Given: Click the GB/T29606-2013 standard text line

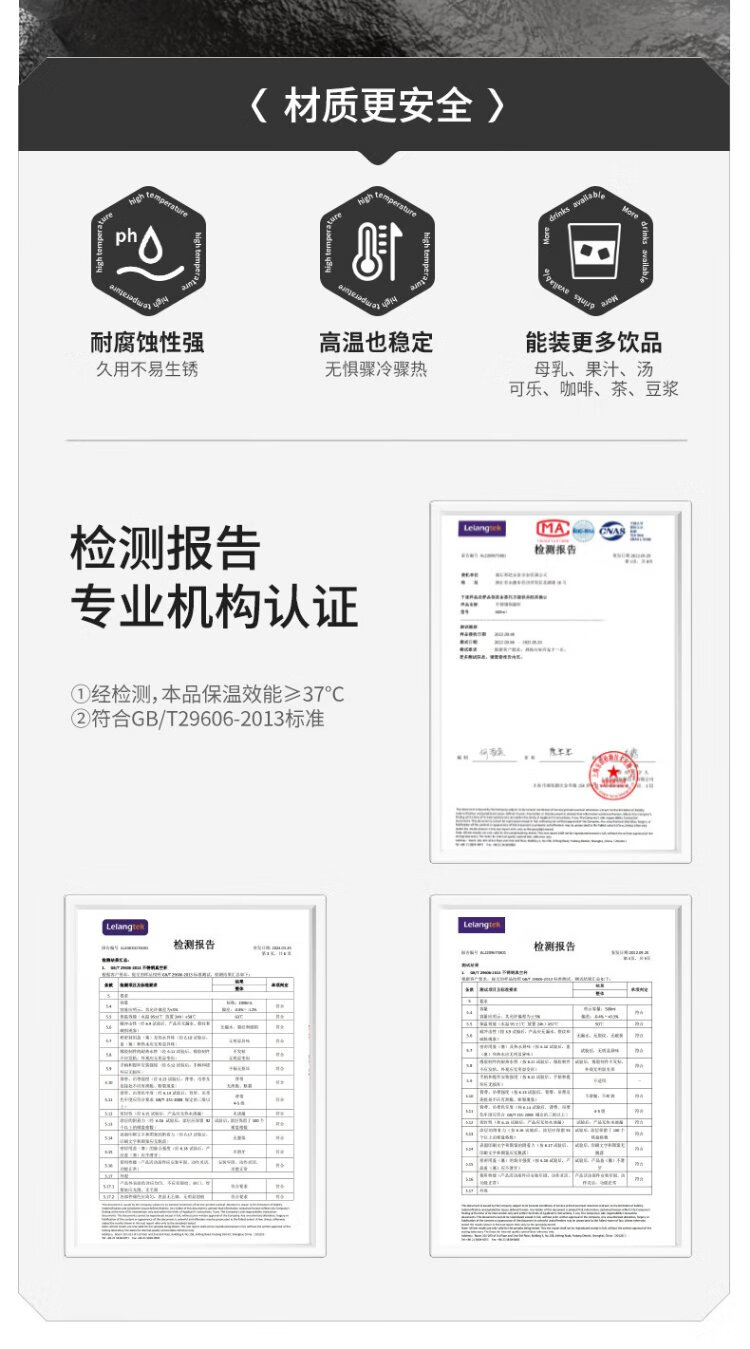Looking at the screenshot, I should click(x=197, y=719).
